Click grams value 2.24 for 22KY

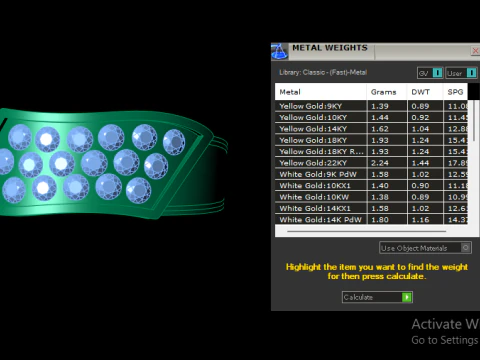pyautogui.click(x=380, y=163)
